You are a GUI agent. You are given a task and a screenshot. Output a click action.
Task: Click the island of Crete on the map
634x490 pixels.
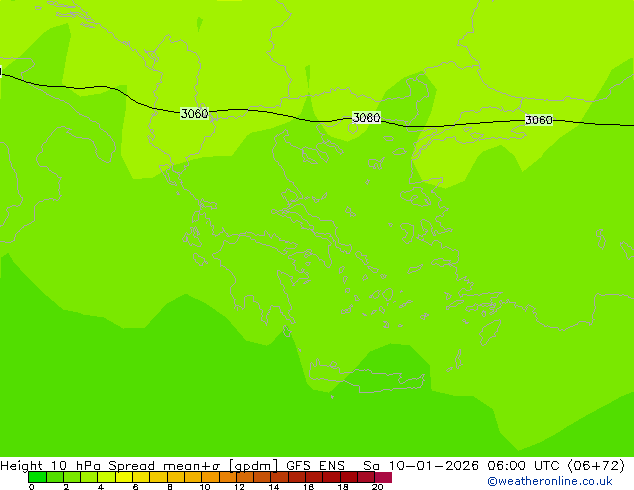pos(366,376)
